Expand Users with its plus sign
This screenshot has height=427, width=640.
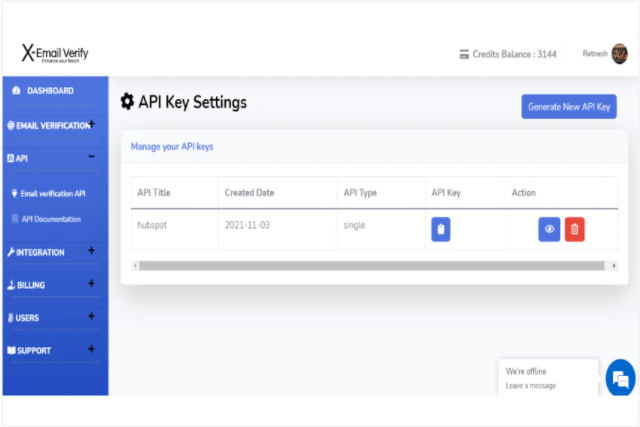coord(91,316)
